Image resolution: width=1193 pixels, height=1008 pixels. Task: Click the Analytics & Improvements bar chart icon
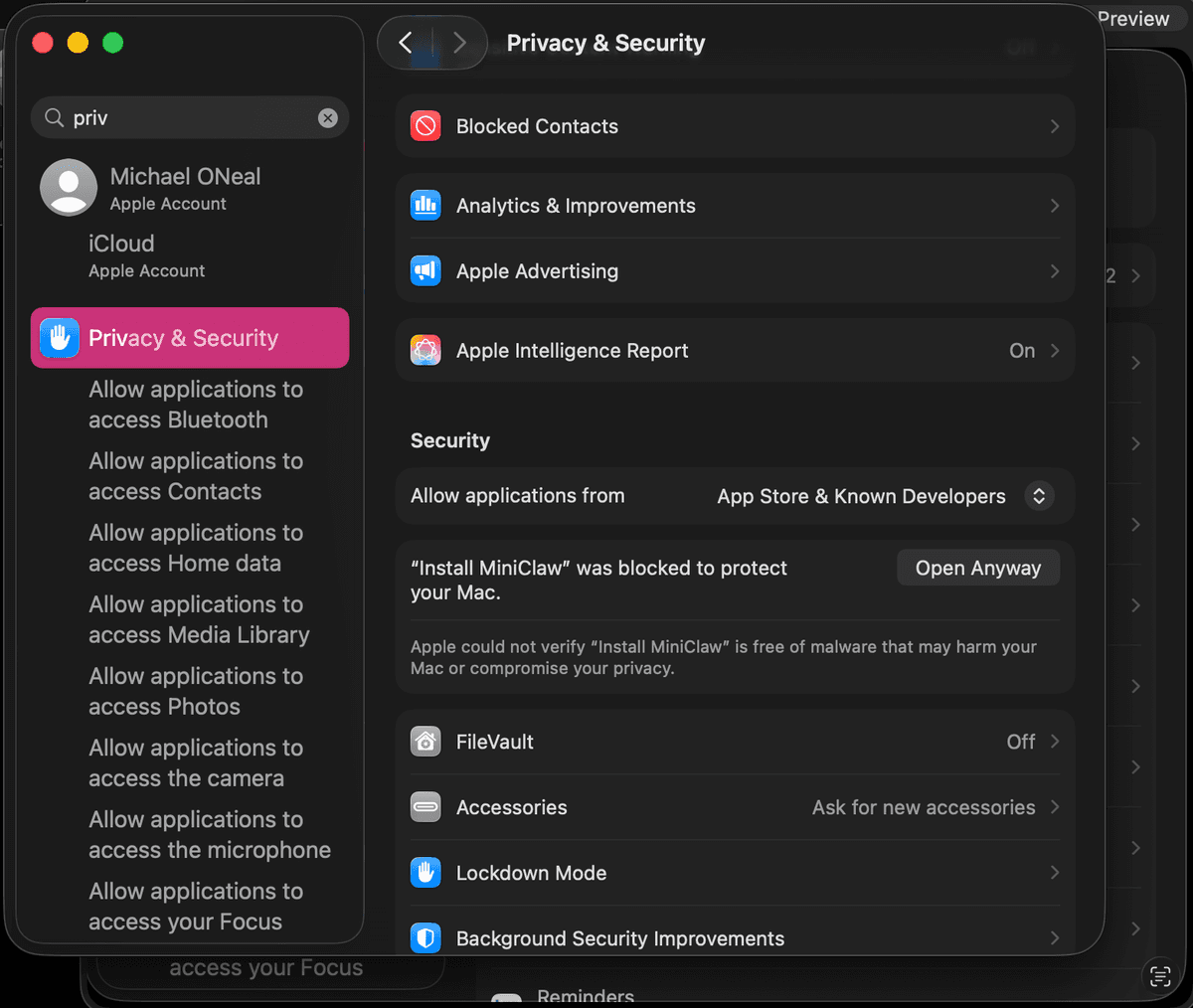pos(426,206)
